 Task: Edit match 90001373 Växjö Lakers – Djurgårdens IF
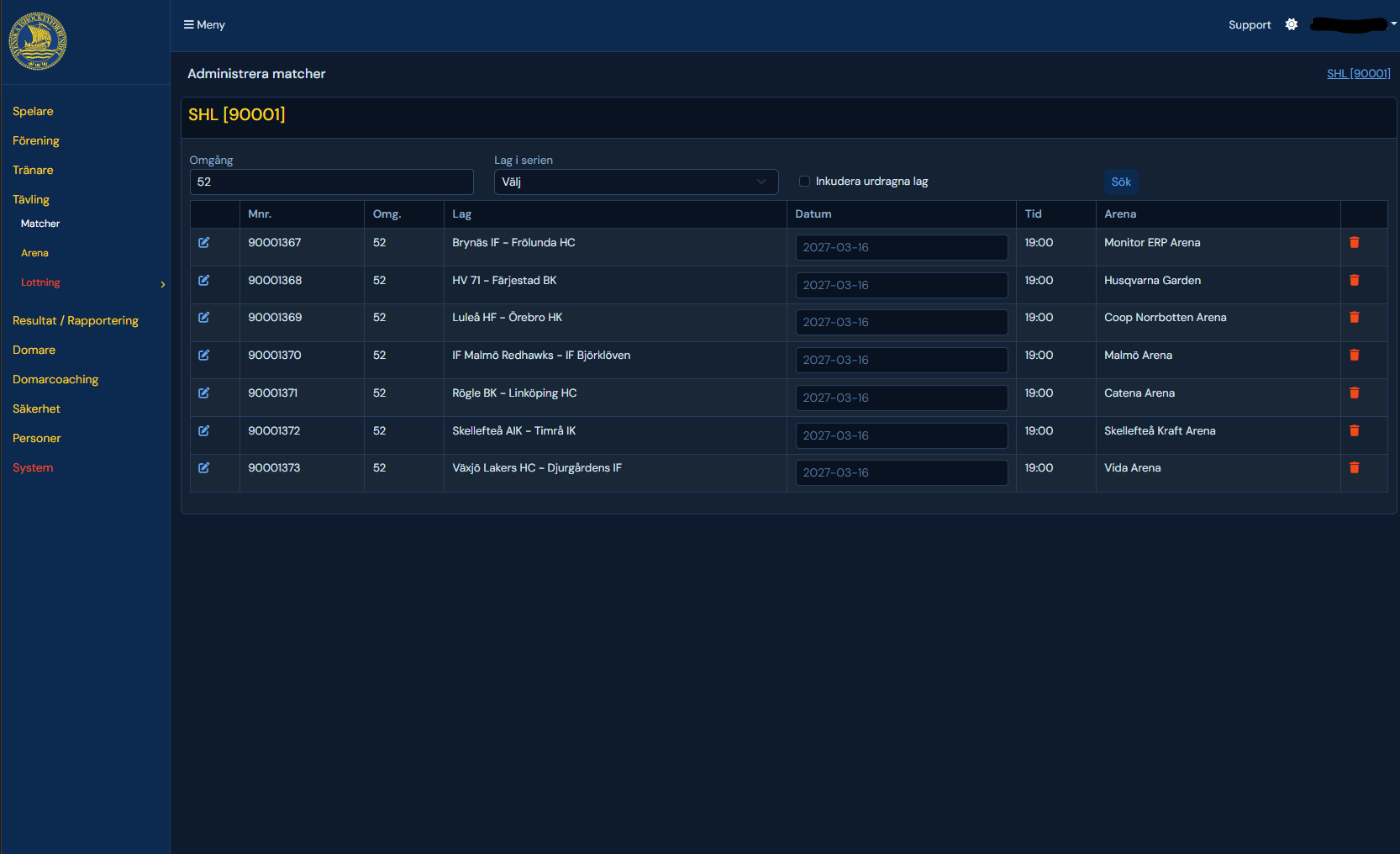(x=203, y=467)
